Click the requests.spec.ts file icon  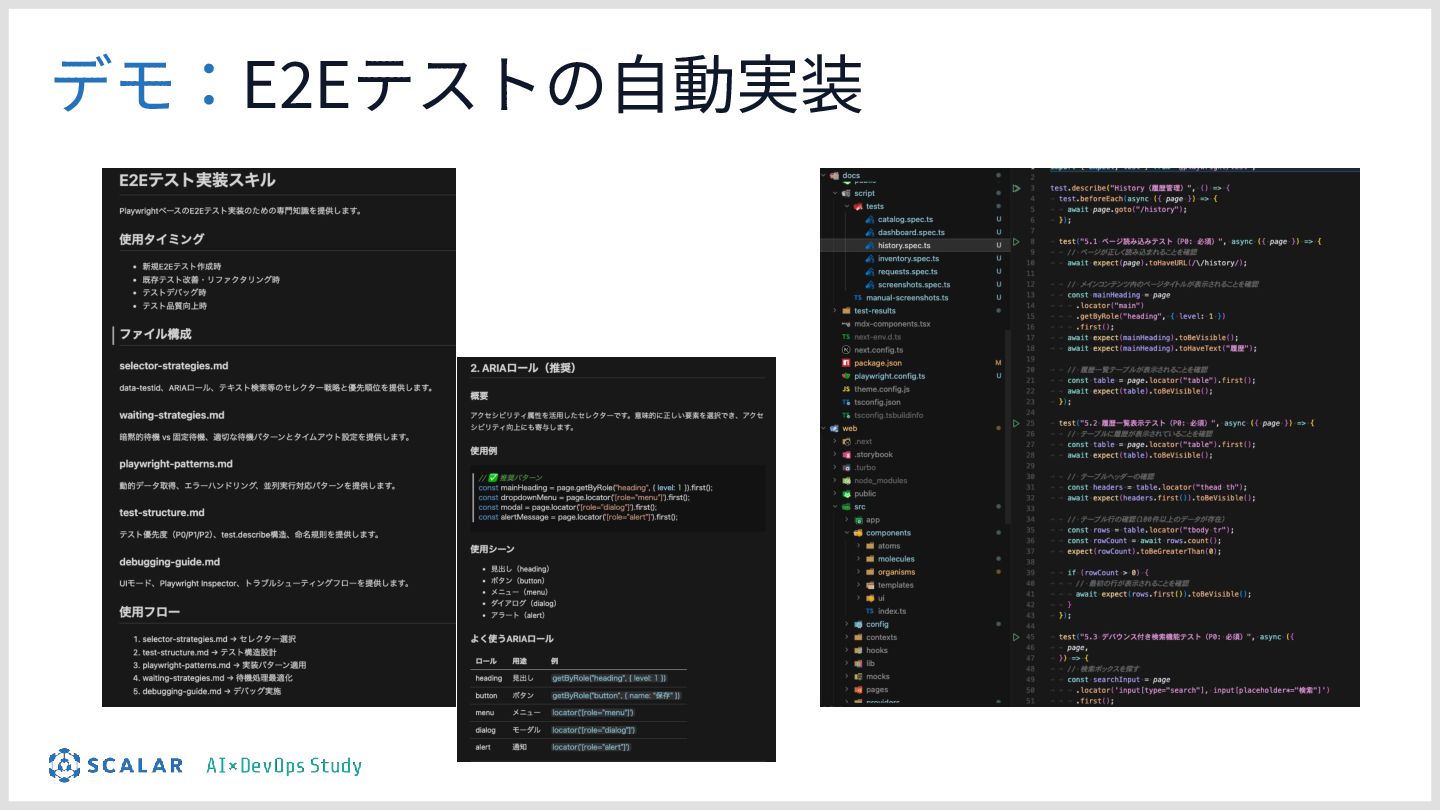pyautogui.click(x=870, y=271)
